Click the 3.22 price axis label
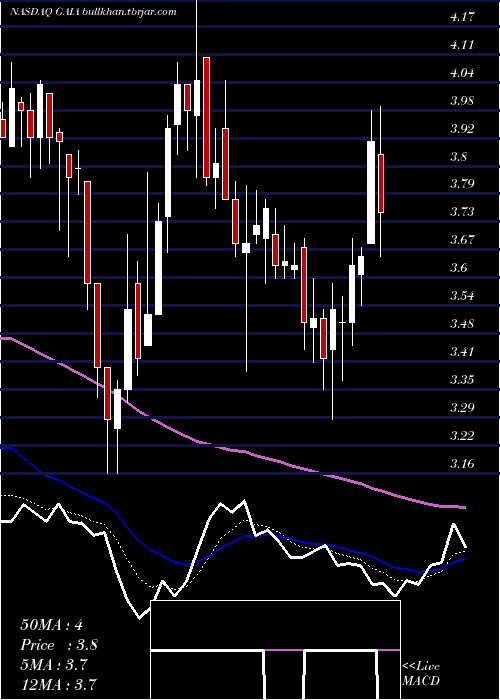The image size is (500, 700). (462, 435)
